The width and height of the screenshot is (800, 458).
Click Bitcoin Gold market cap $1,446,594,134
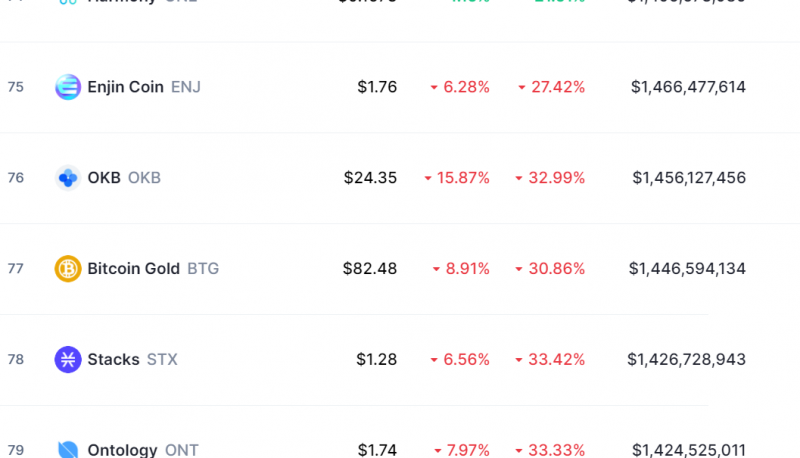(x=687, y=268)
